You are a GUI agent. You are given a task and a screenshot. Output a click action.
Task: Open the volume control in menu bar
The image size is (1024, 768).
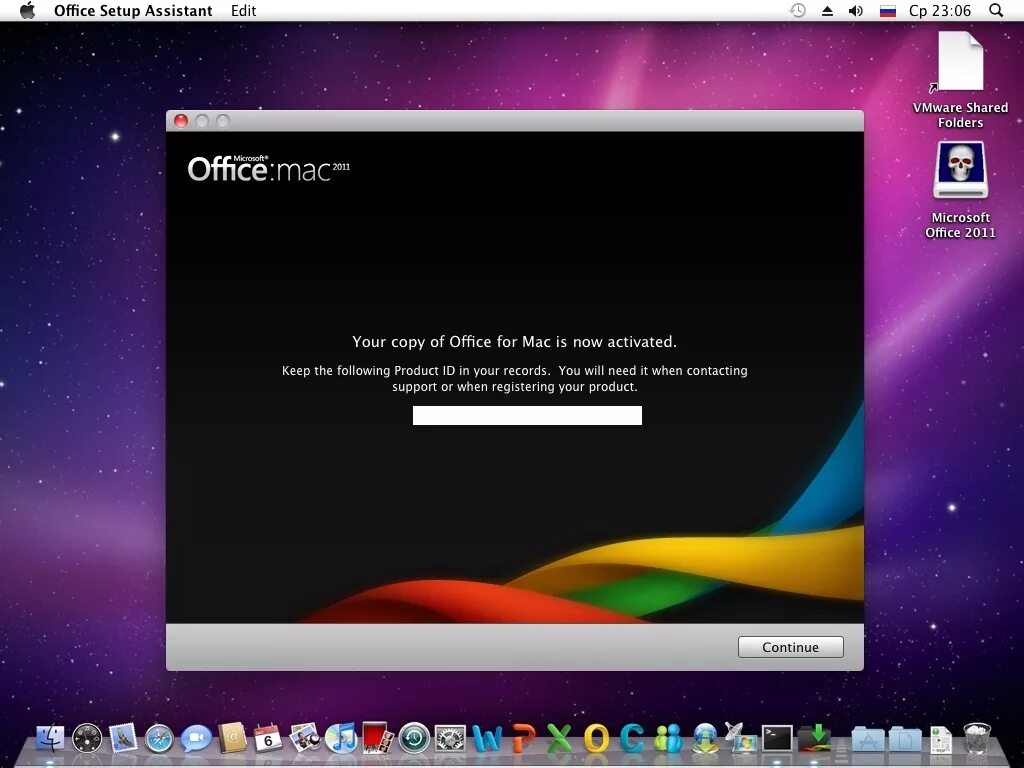pos(856,10)
